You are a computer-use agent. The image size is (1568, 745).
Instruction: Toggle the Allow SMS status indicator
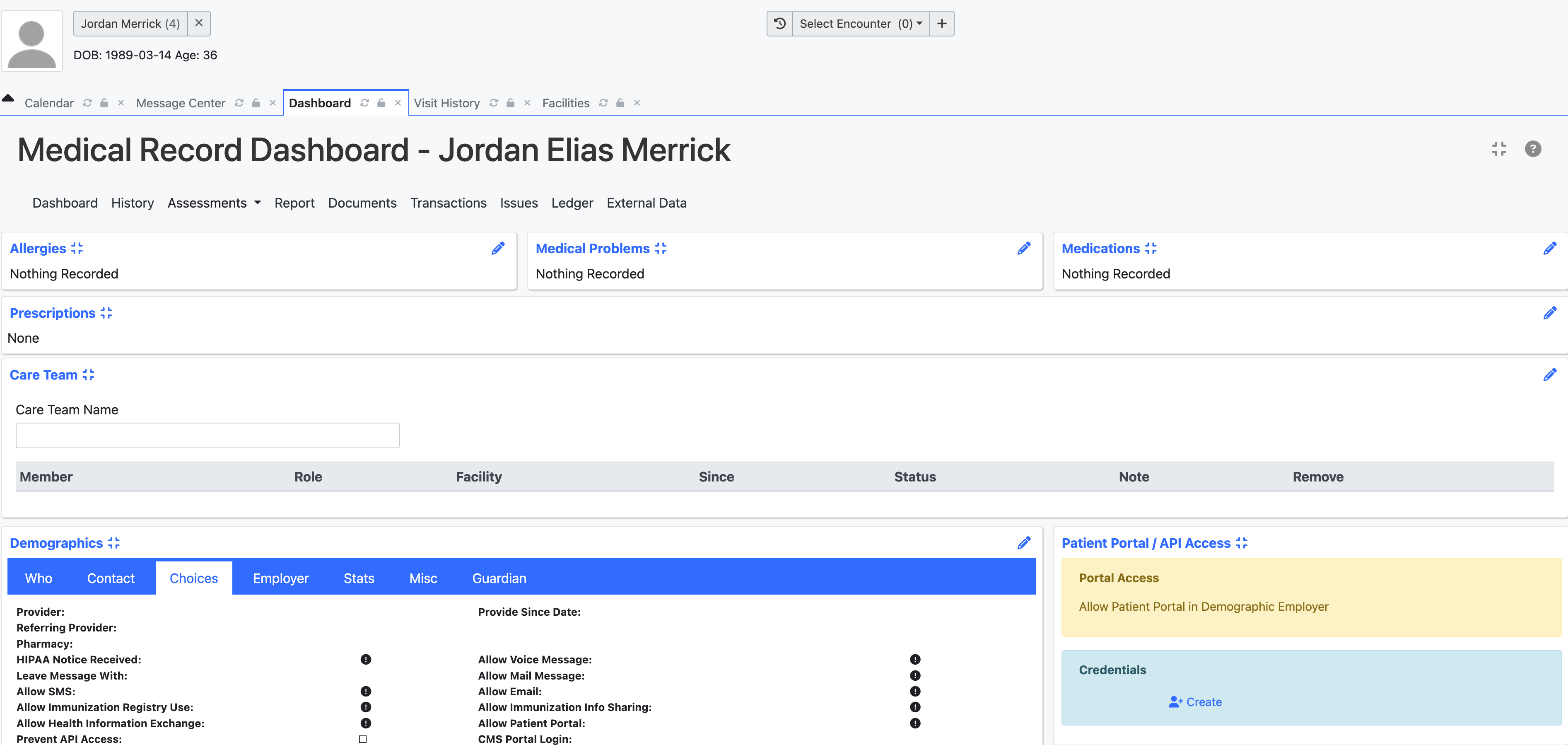pyautogui.click(x=365, y=691)
